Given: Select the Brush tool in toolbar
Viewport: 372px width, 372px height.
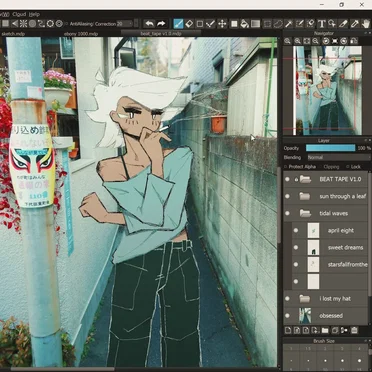Looking at the screenshot, I should [179, 24].
